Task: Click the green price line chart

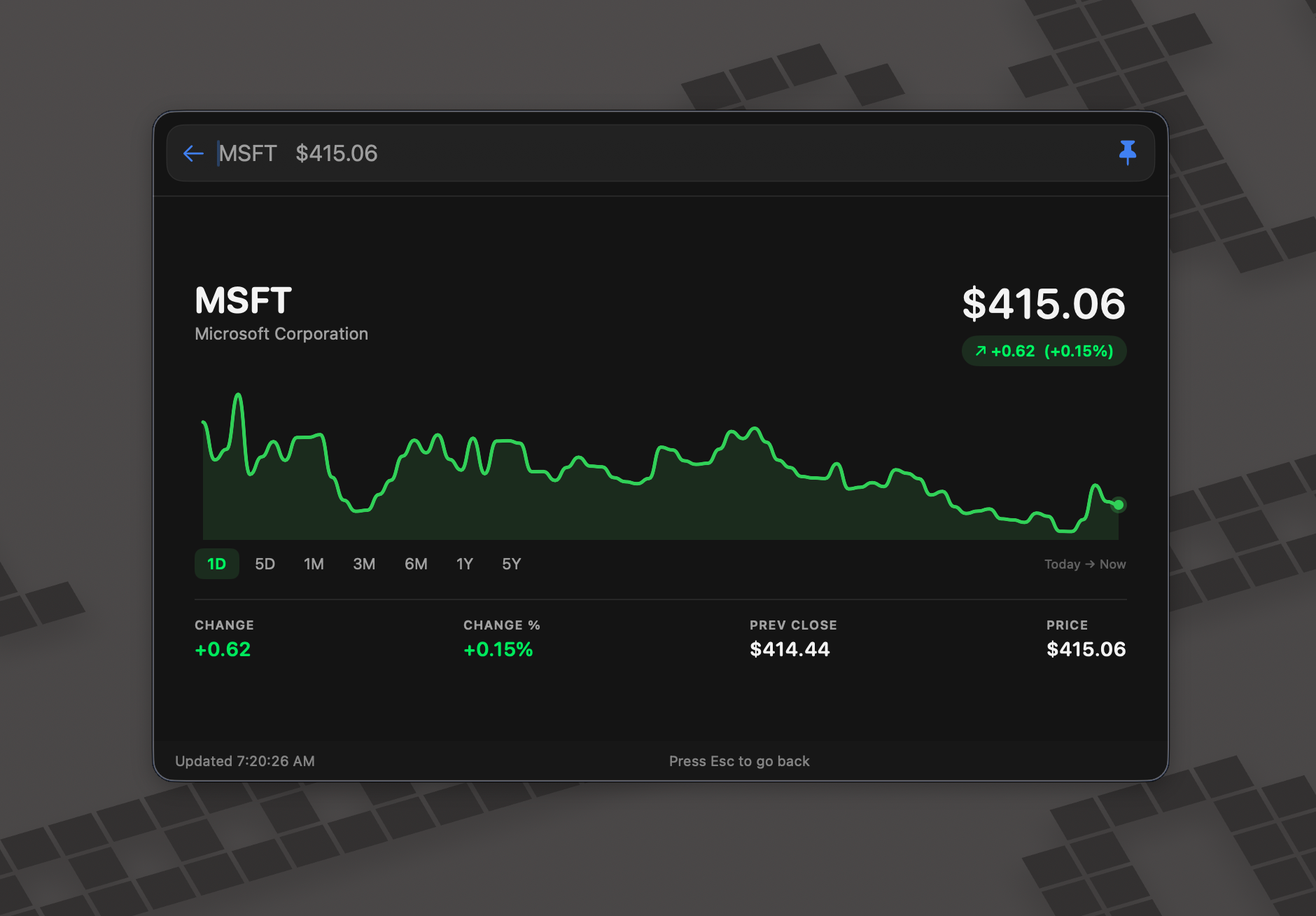Action: [x=661, y=466]
